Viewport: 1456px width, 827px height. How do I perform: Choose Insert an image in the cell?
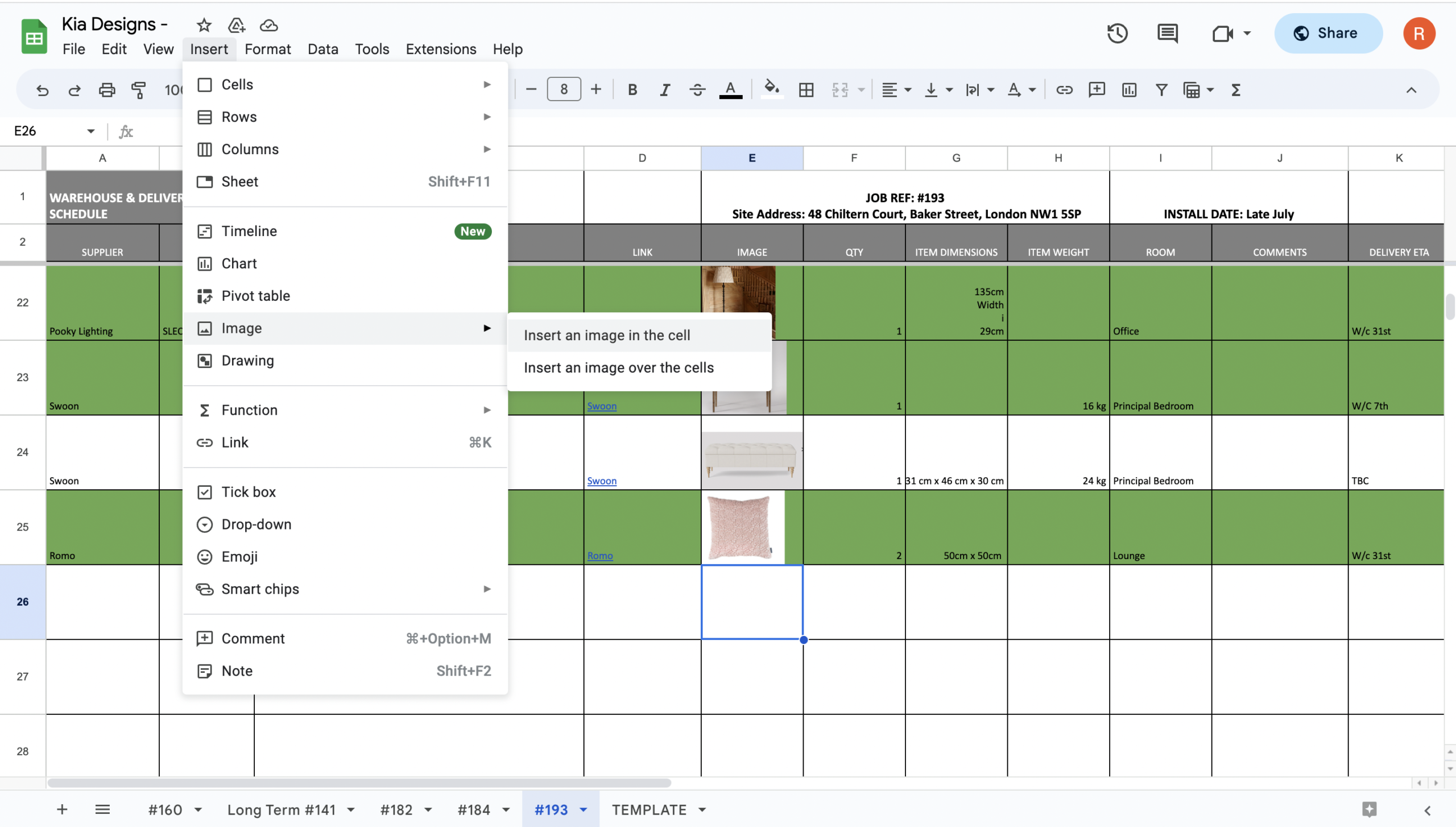(607, 335)
